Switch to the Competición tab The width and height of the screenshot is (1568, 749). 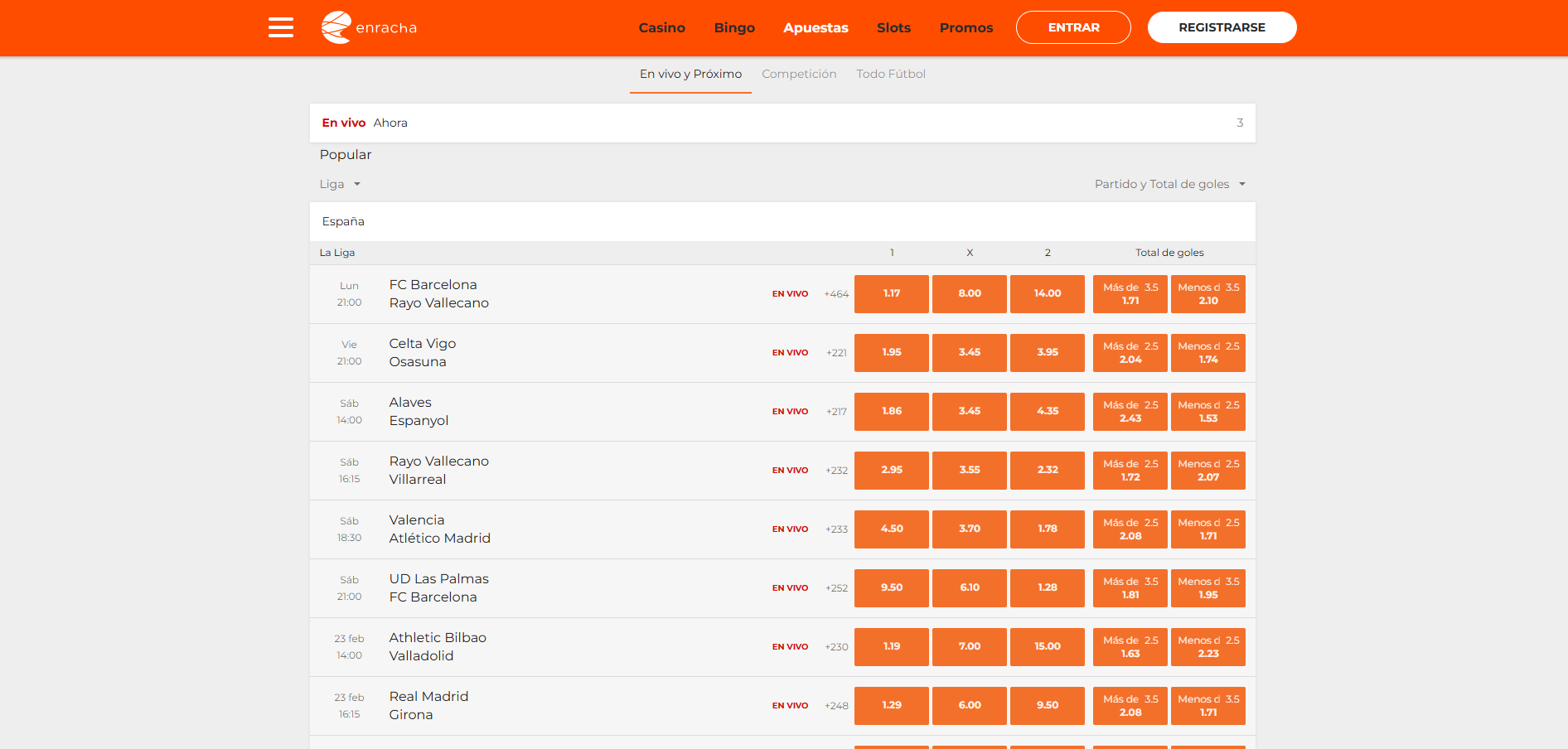pyautogui.click(x=799, y=74)
